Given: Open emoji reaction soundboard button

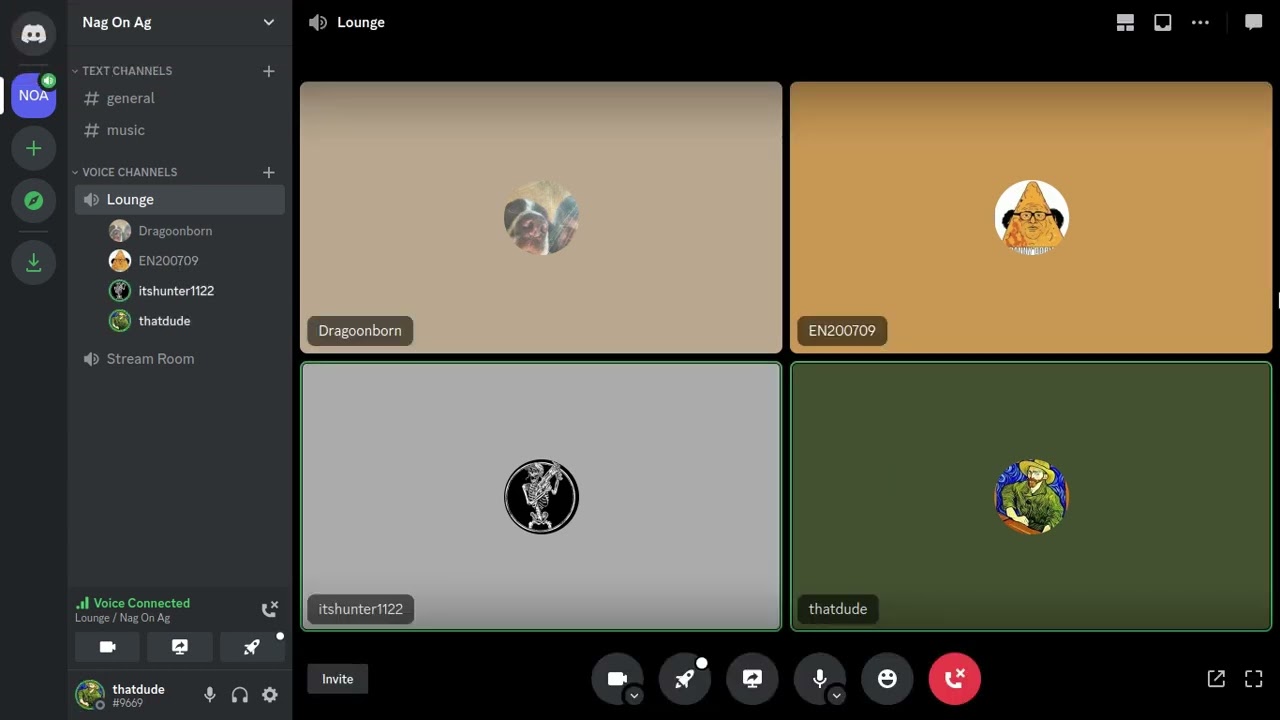Looking at the screenshot, I should pos(887,678).
